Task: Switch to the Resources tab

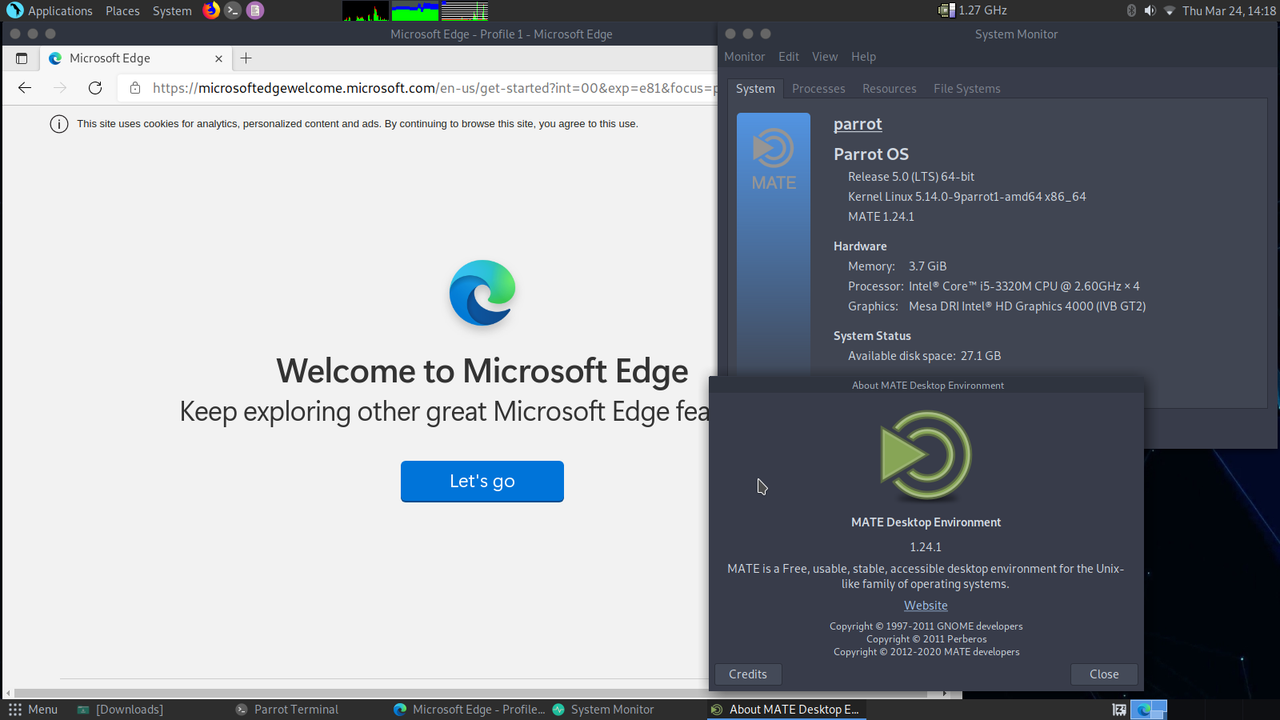Action: (889, 89)
